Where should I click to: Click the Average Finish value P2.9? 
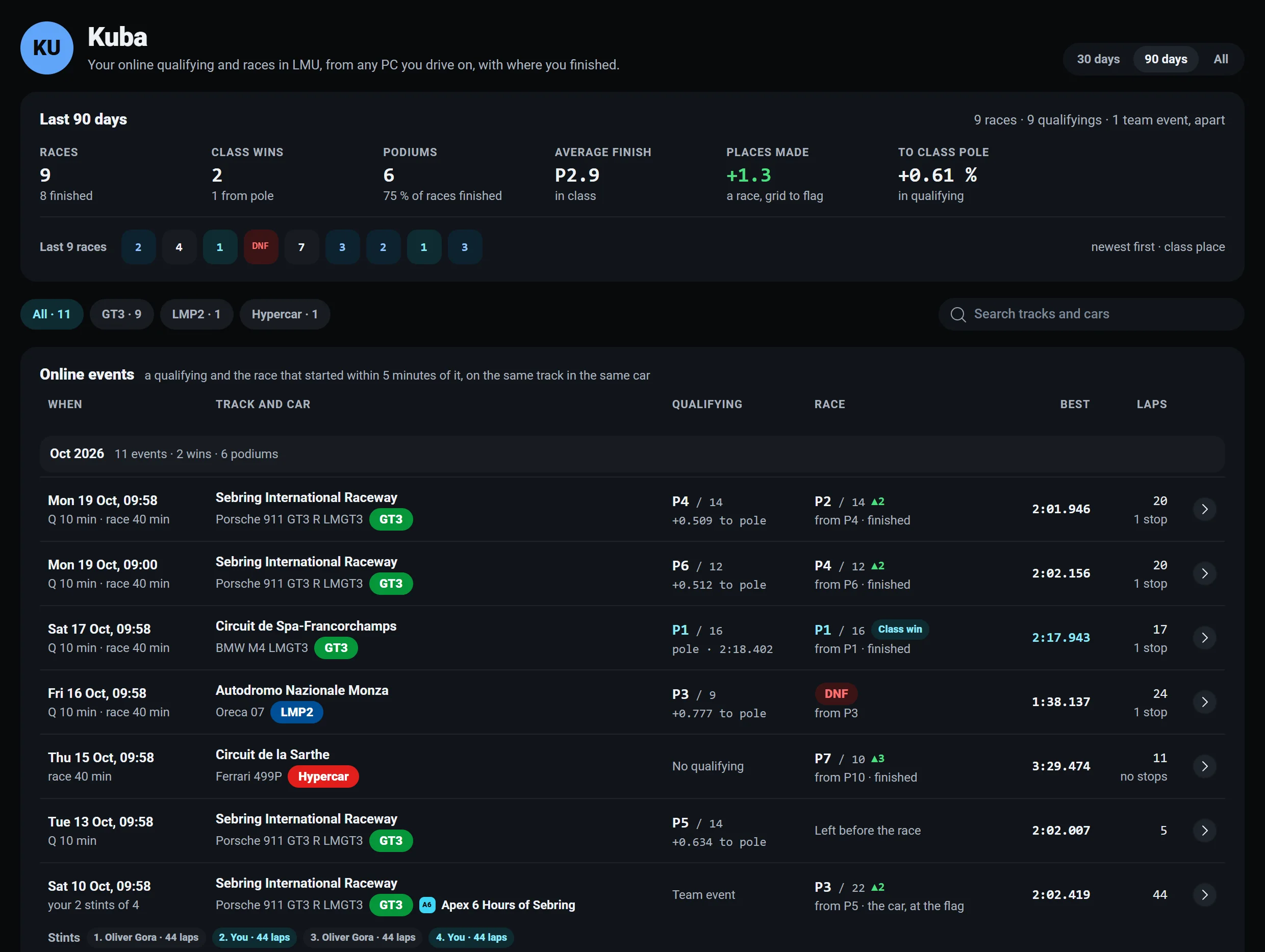click(x=577, y=175)
